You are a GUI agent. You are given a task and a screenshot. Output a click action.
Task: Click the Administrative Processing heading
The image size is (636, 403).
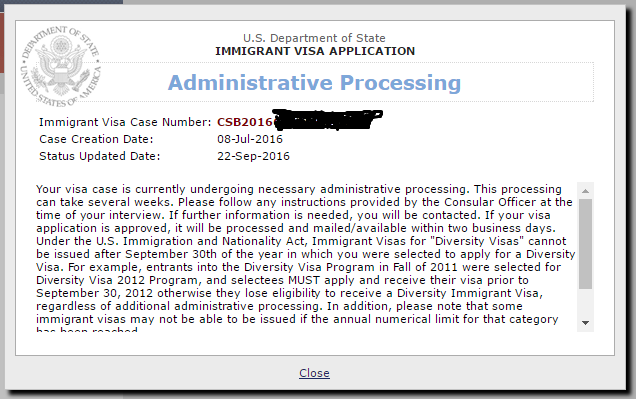coord(314,83)
